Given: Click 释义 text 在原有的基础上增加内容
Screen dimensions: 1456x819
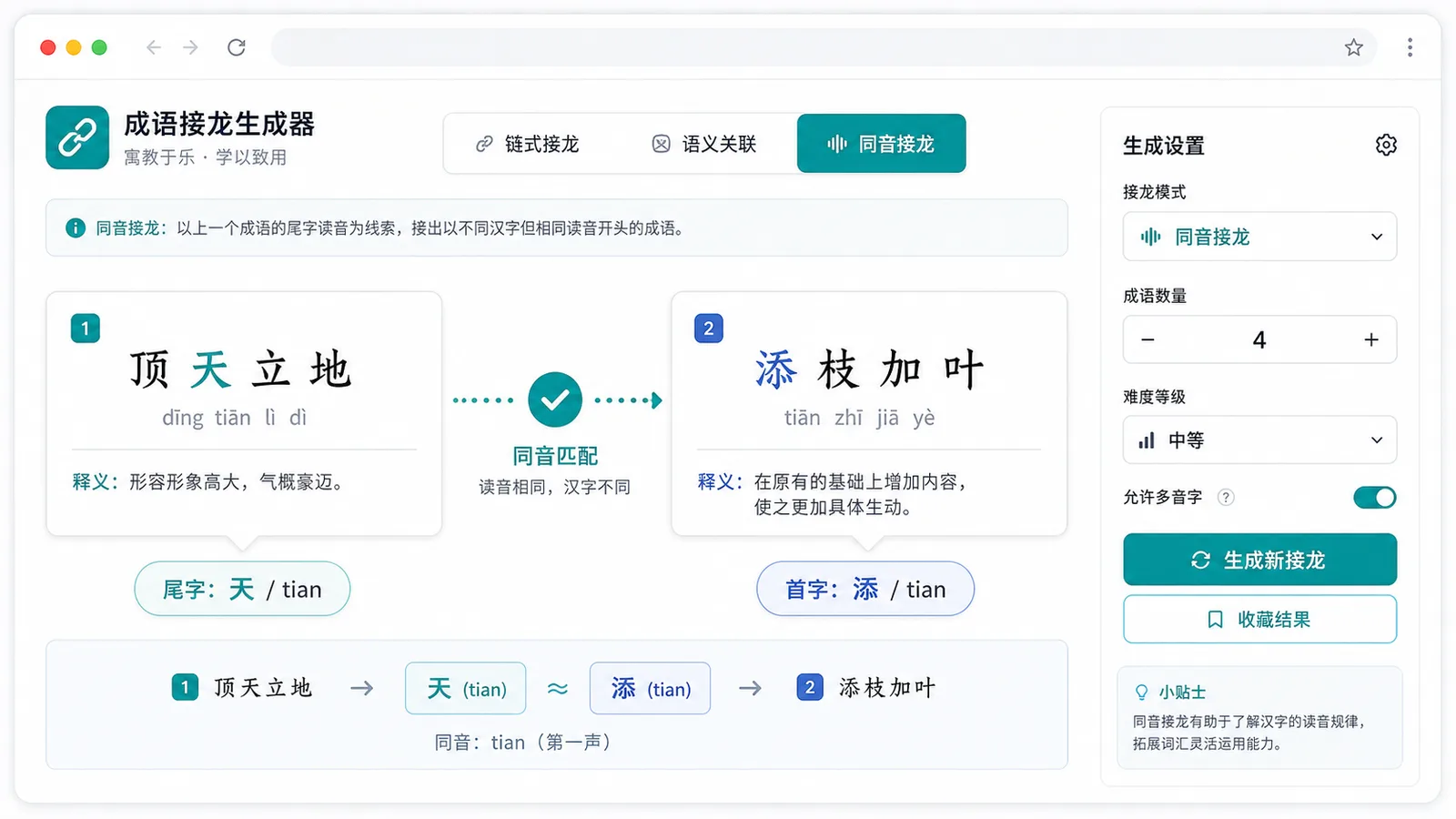Looking at the screenshot, I should pyautogui.click(x=860, y=481).
